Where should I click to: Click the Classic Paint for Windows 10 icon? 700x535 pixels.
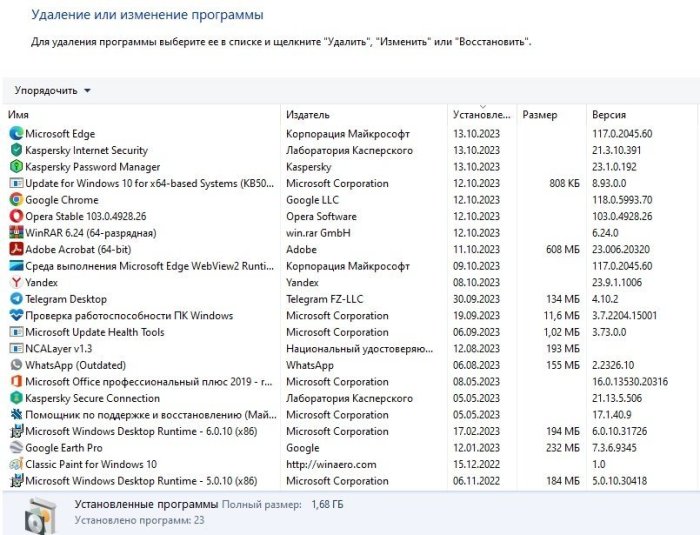pos(16,464)
